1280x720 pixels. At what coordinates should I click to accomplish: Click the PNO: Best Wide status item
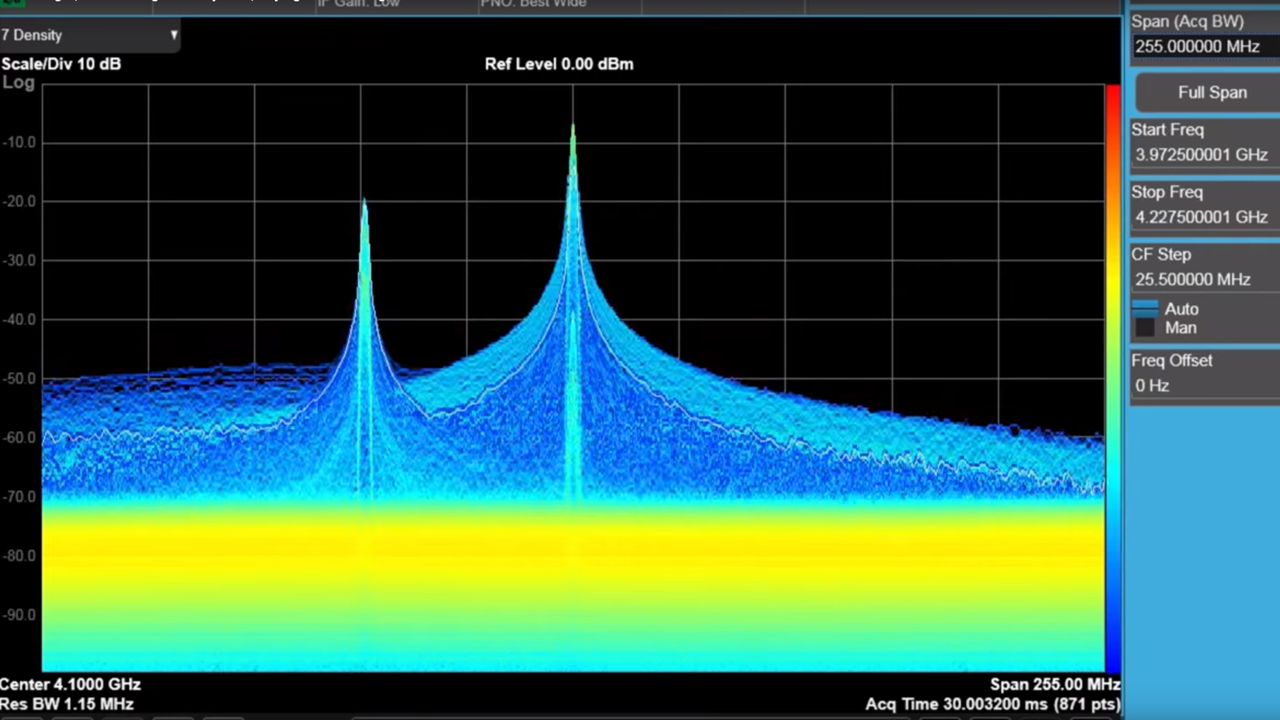click(x=533, y=4)
